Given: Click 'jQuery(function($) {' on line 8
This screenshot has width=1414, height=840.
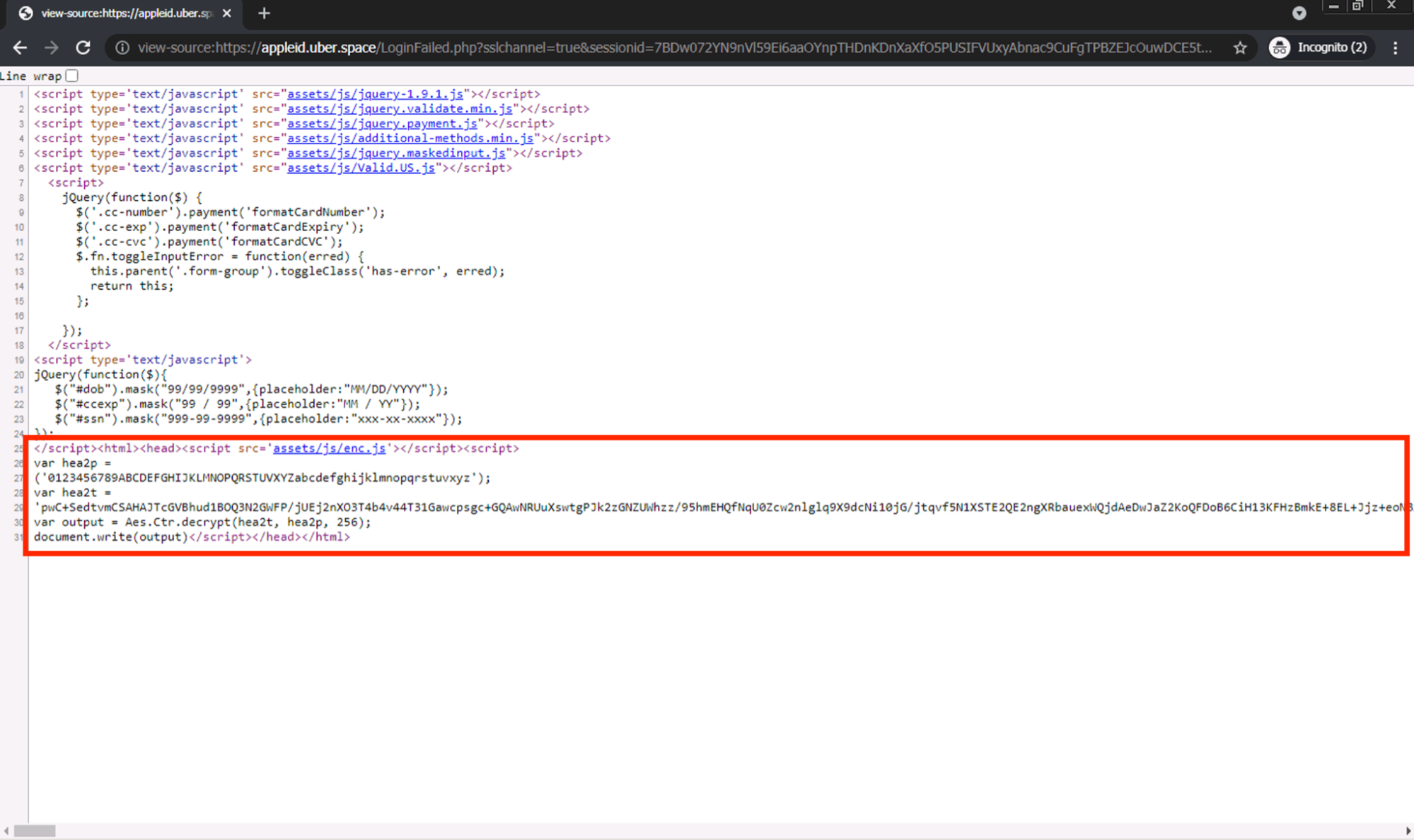Looking at the screenshot, I should pyautogui.click(x=132, y=197).
